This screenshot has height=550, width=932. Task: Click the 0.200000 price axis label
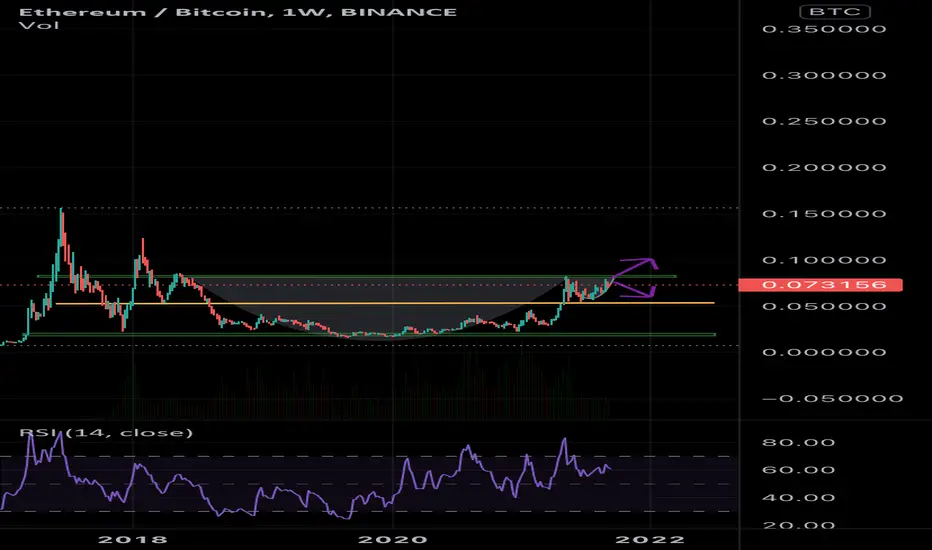tap(824, 168)
